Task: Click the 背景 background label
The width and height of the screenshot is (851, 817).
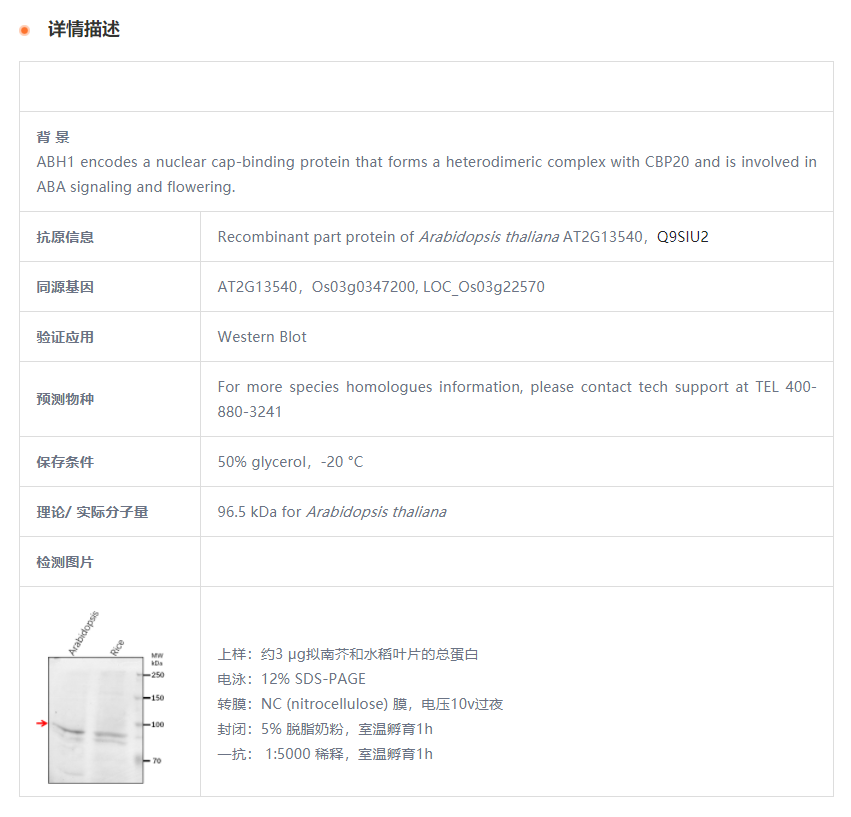Action: point(53,137)
